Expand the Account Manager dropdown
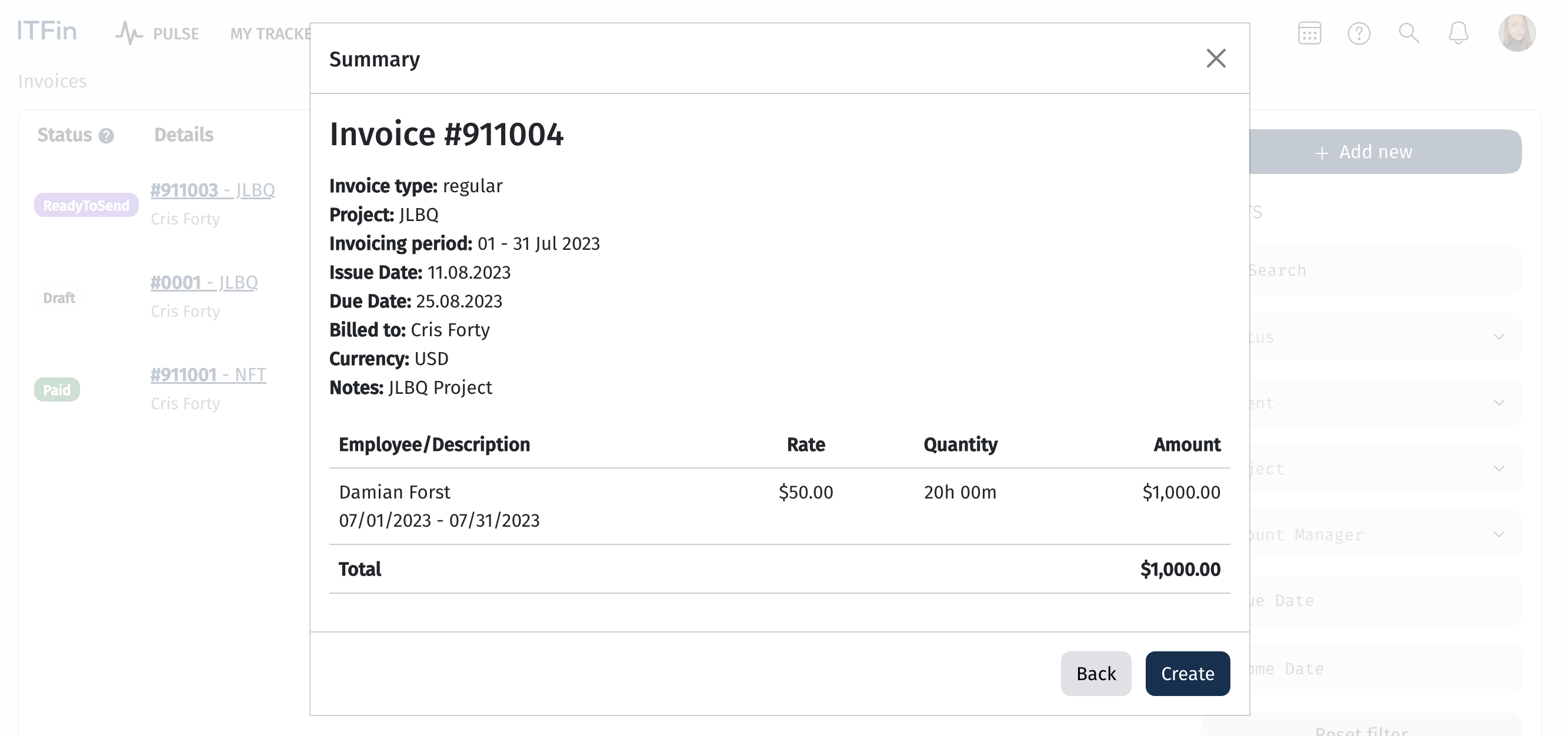The image size is (1568, 736). coord(1384,535)
